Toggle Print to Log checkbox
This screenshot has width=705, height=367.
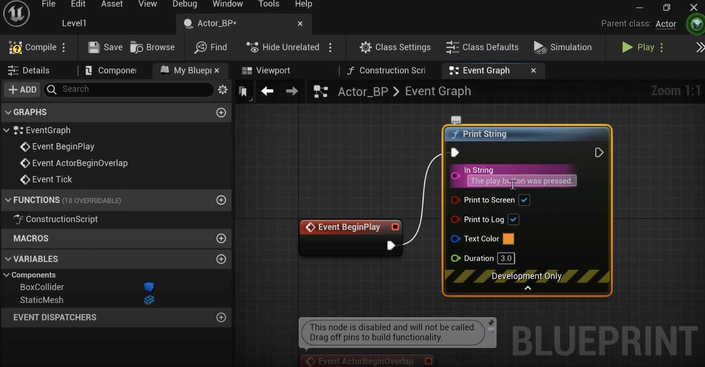[x=513, y=219]
